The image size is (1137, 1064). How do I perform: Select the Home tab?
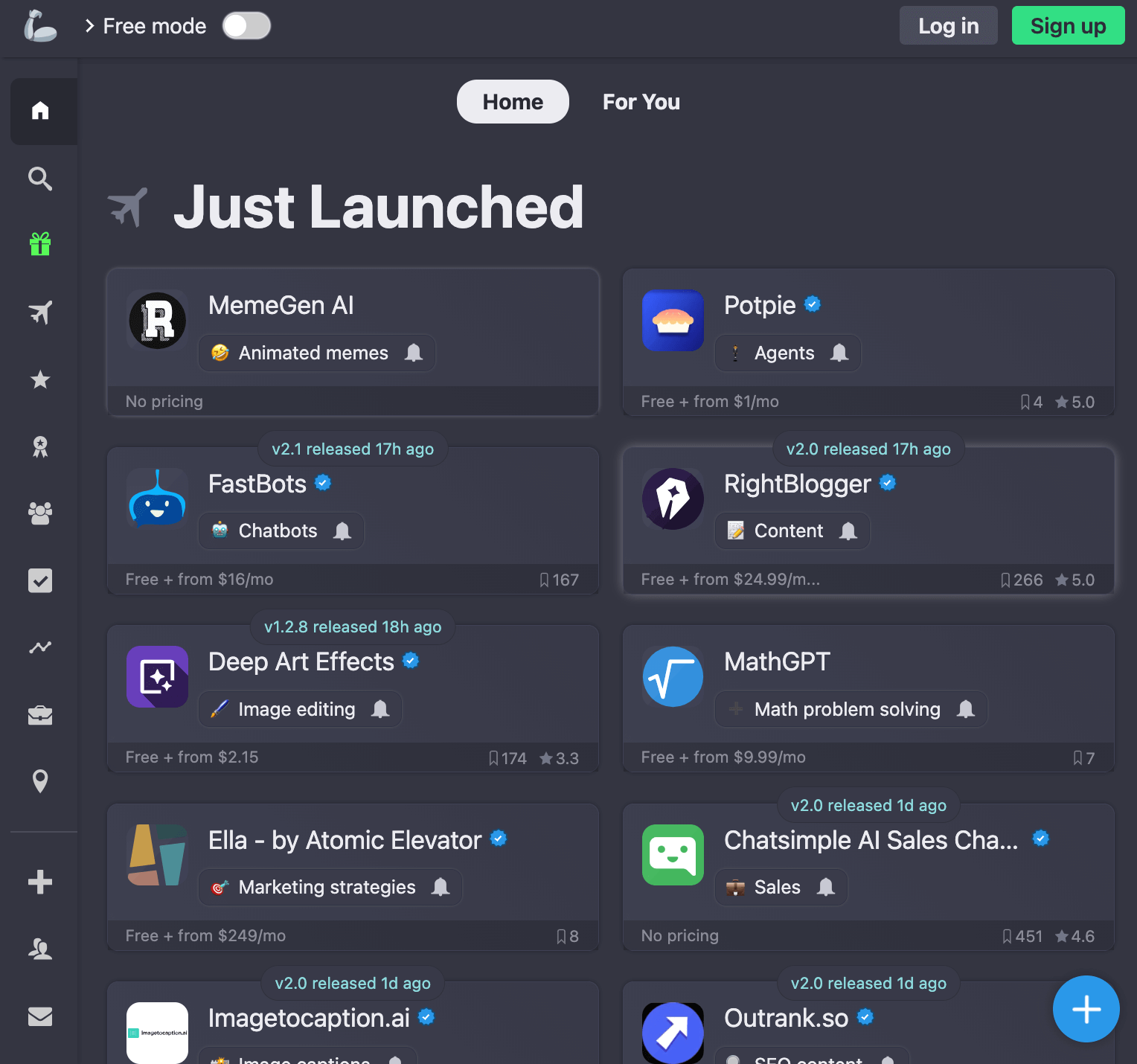(x=513, y=101)
